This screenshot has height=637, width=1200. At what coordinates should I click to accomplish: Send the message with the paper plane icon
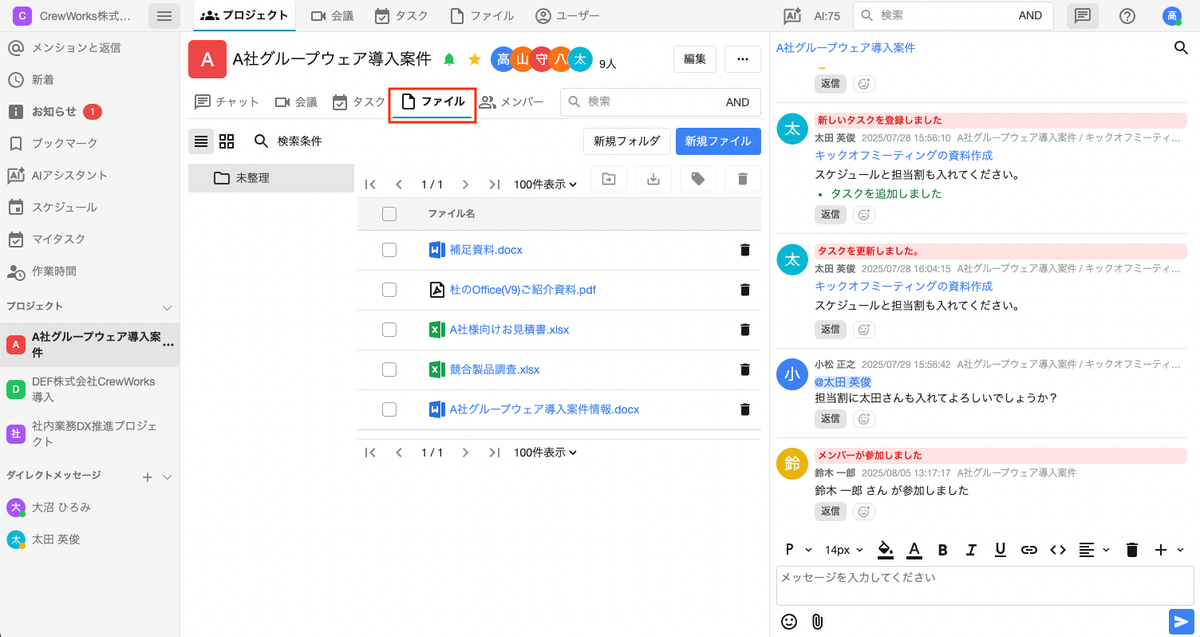pyautogui.click(x=1178, y=620)
